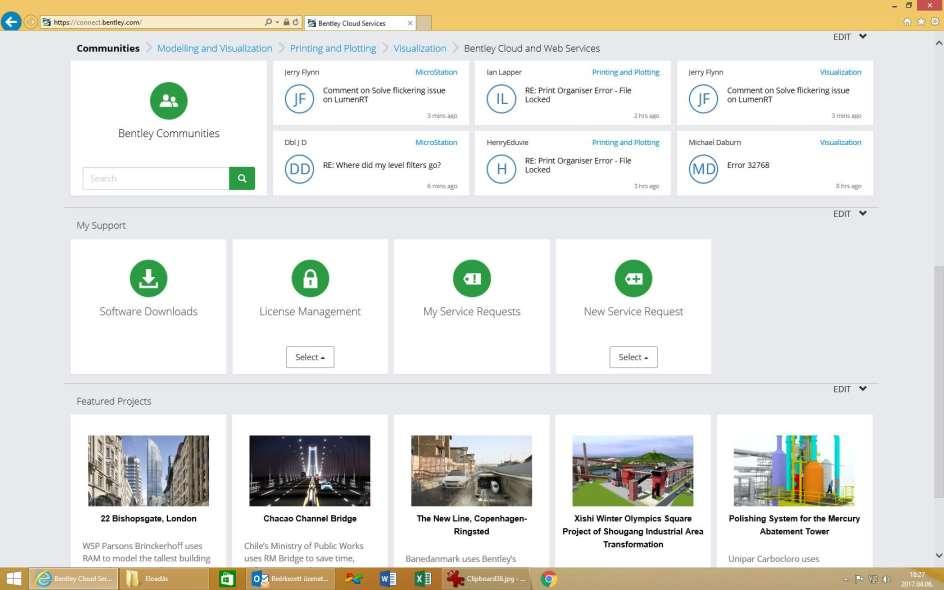Click EDIT for the My Support section
This screenshot has width=944, height=590.
(842, 214)
